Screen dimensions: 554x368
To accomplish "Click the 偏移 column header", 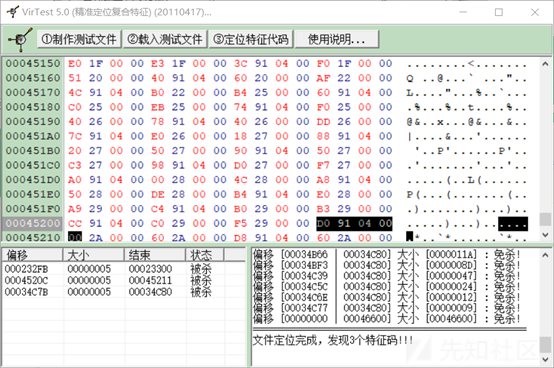I will click(x=33, y=255).
